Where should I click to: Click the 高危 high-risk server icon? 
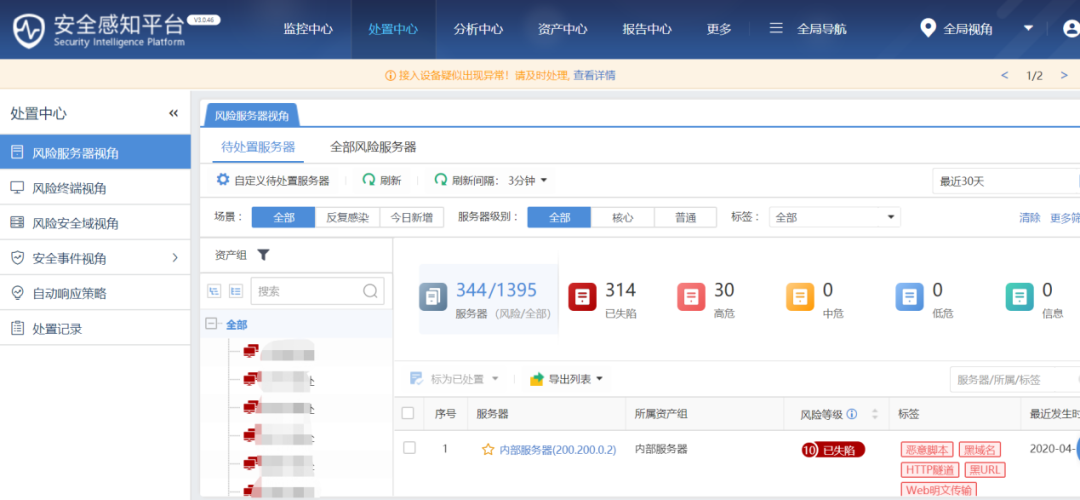[692, 297]
